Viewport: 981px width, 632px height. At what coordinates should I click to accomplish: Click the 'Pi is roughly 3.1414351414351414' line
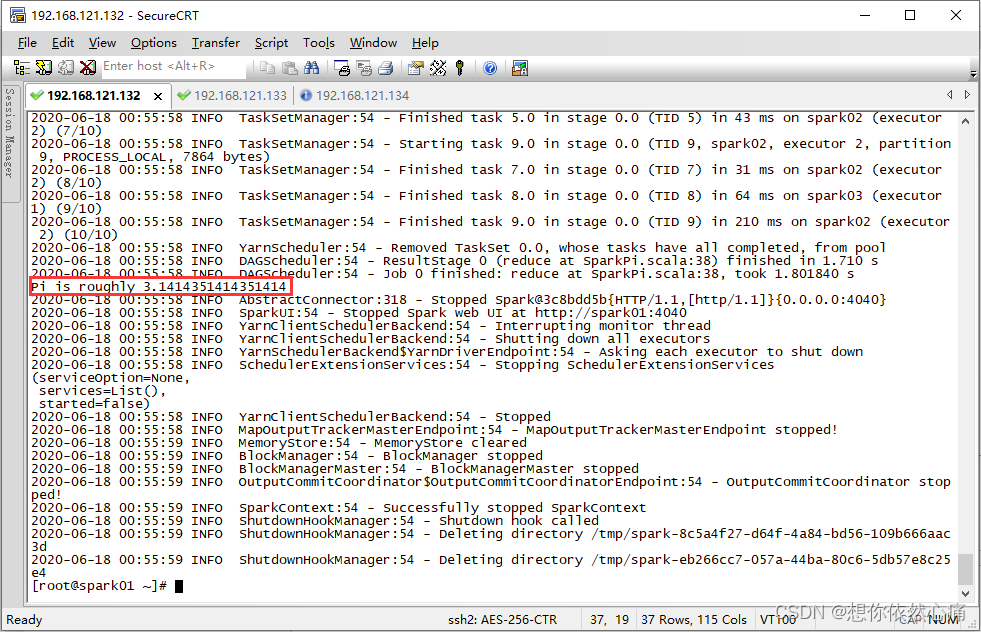(159, 287)
